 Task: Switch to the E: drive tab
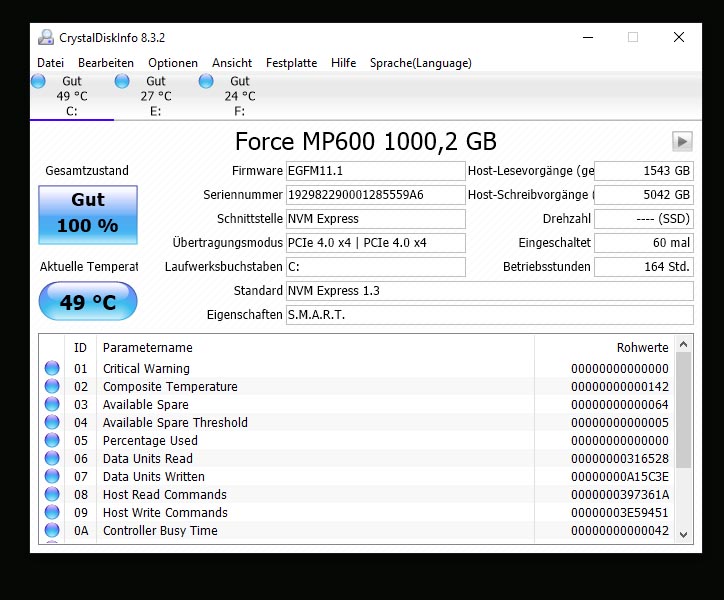tap(156, 96)
